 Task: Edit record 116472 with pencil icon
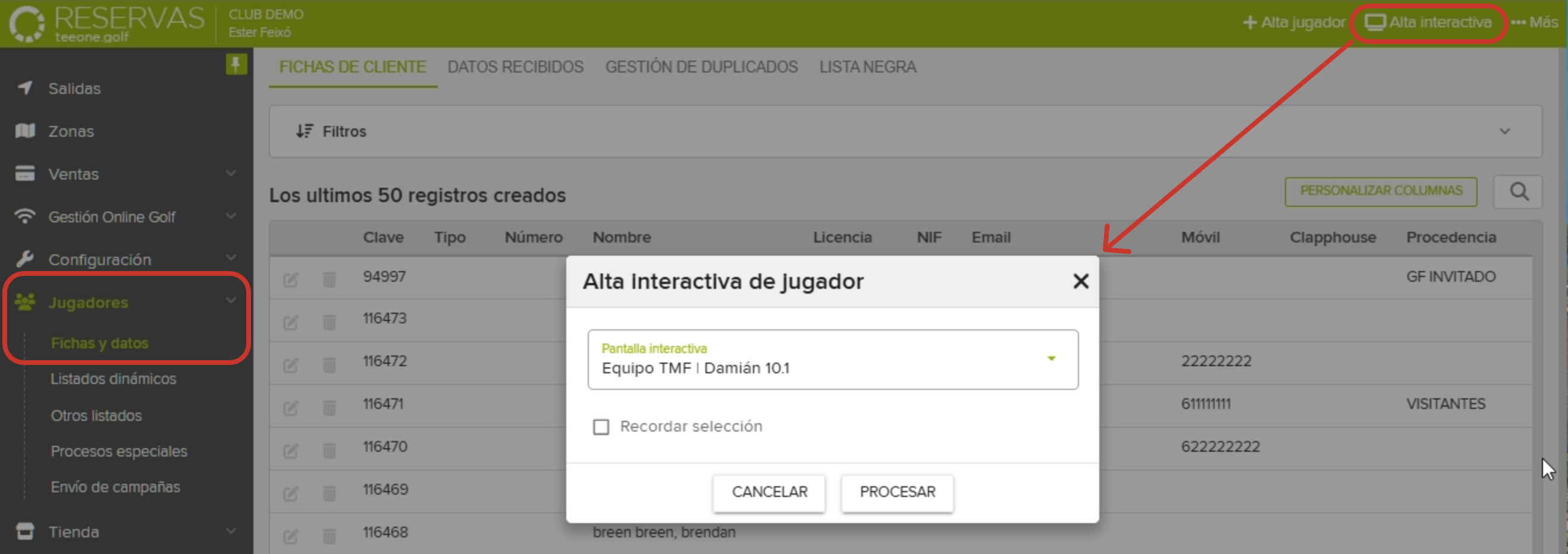(x=290, y=364)
